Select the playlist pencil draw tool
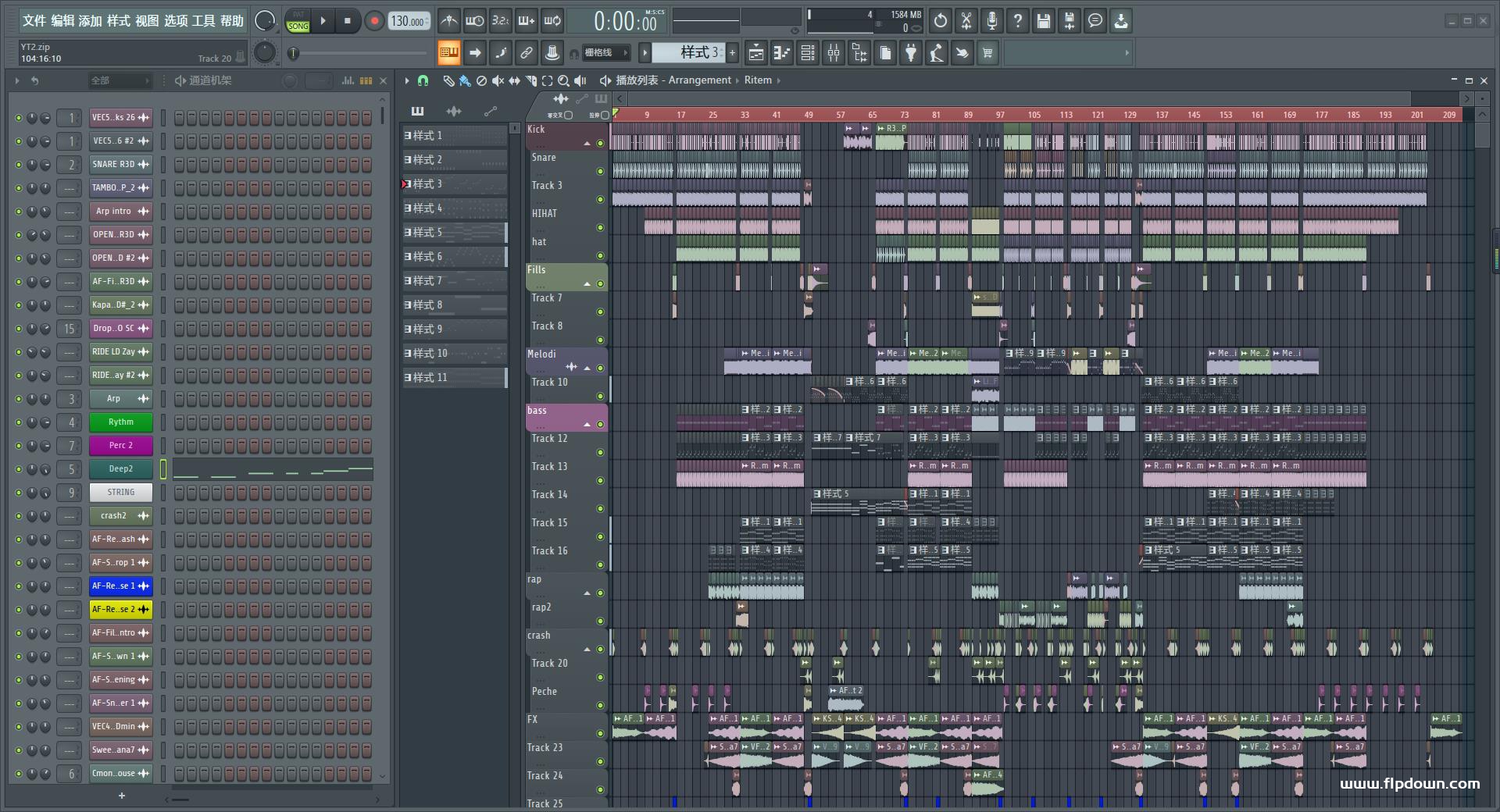This screenshot has width=1500, height=812. pos(448,80)
